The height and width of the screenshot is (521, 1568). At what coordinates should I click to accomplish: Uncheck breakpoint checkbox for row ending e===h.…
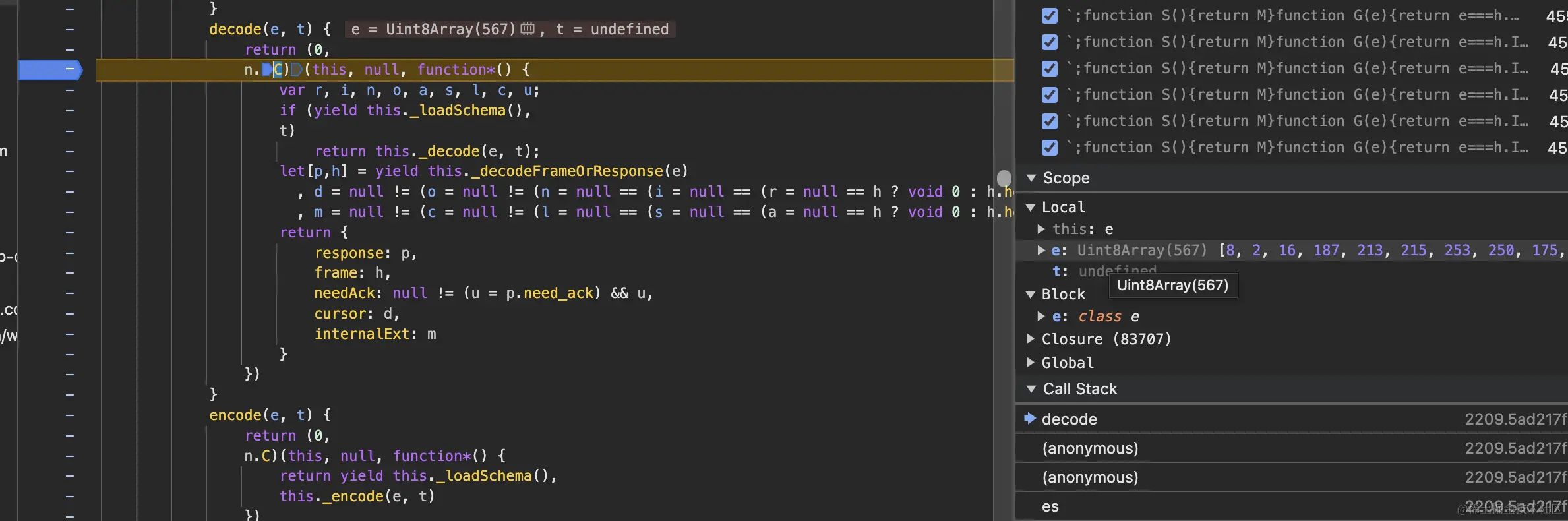(1050, 15)
